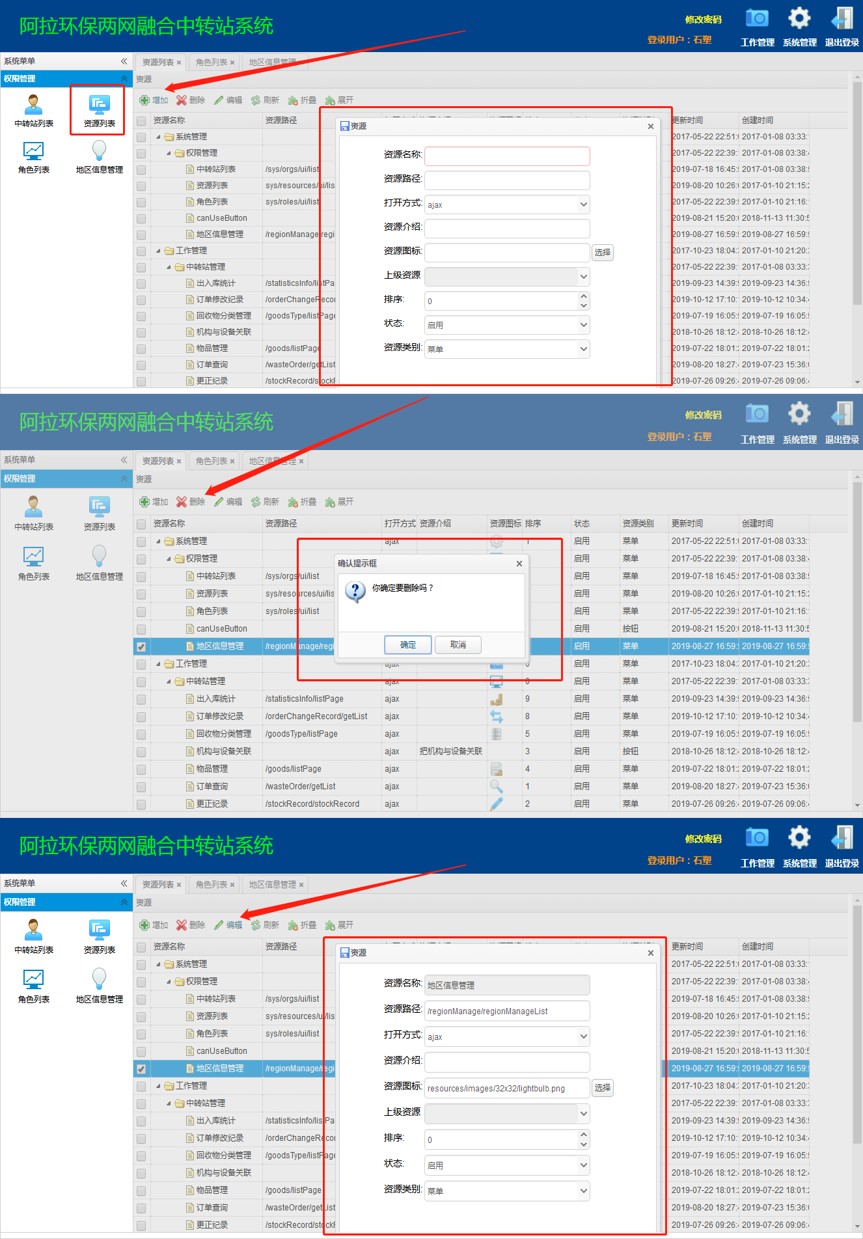The width and height of the screenshot is (863, 1239).
Task: Open 资源列表 sidebar icon in bottom screenshot
Action: coord(99,930)
